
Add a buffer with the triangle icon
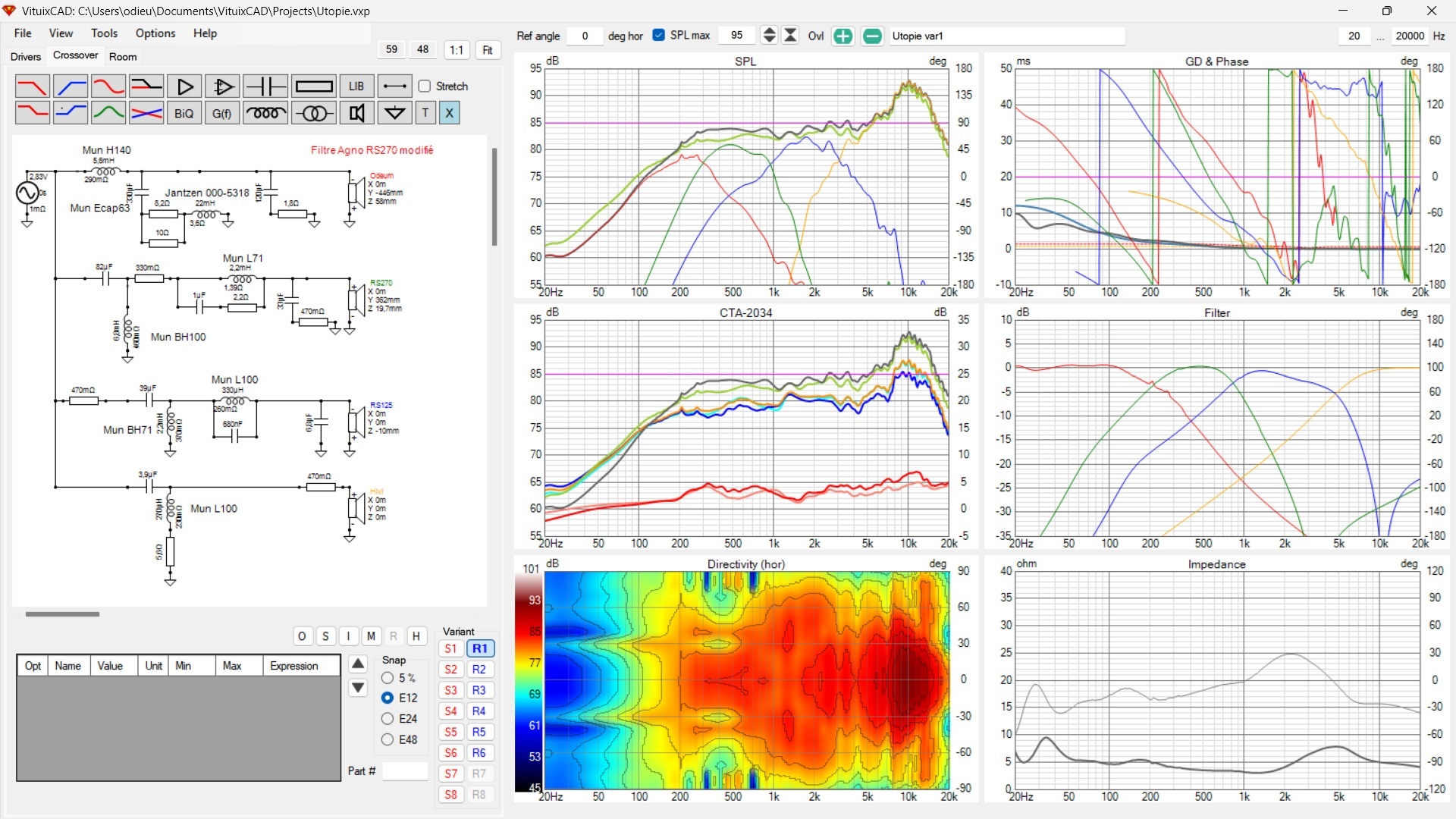(x=184, y=86)
